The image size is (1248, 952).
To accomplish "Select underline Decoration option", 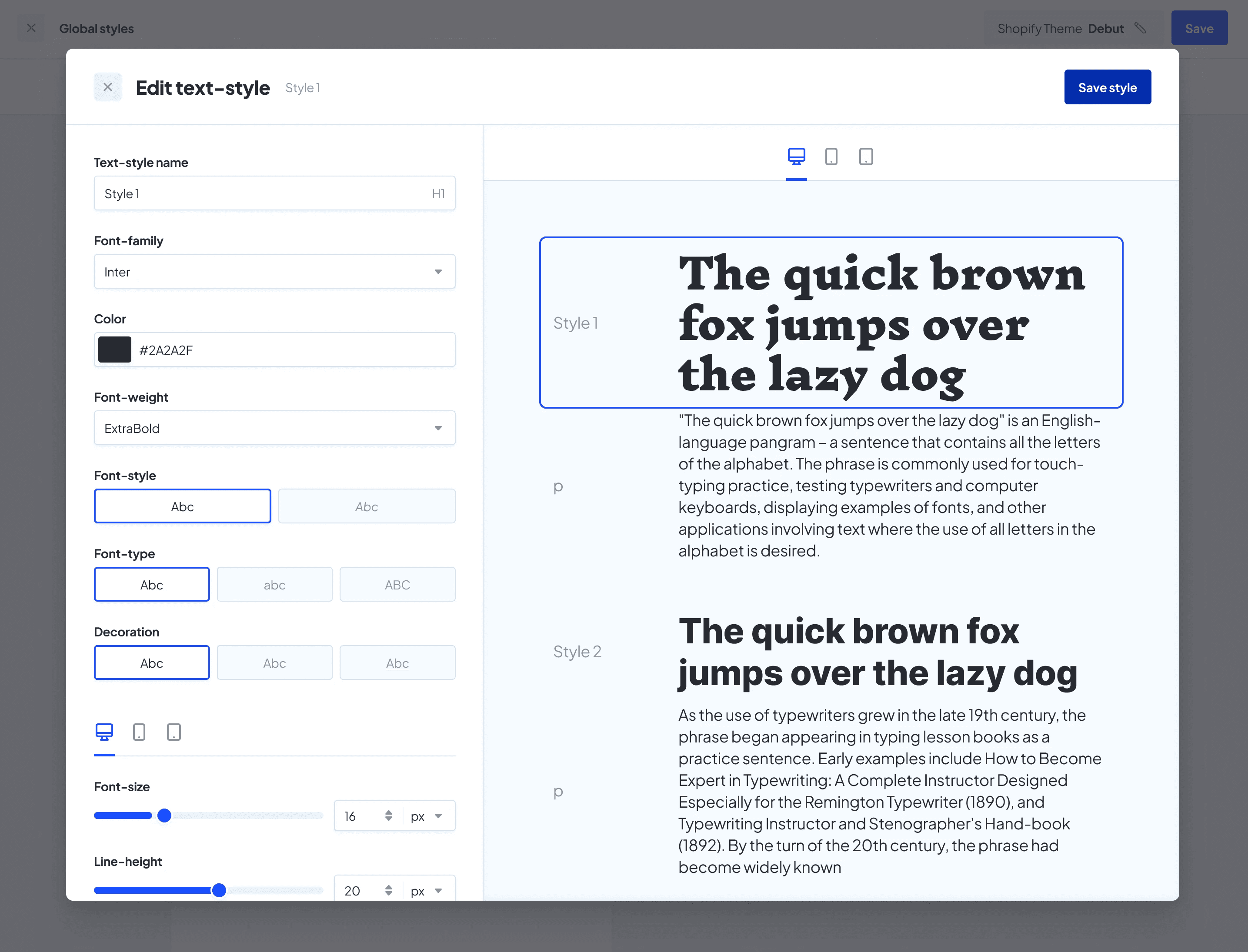I will coord(397,662).
